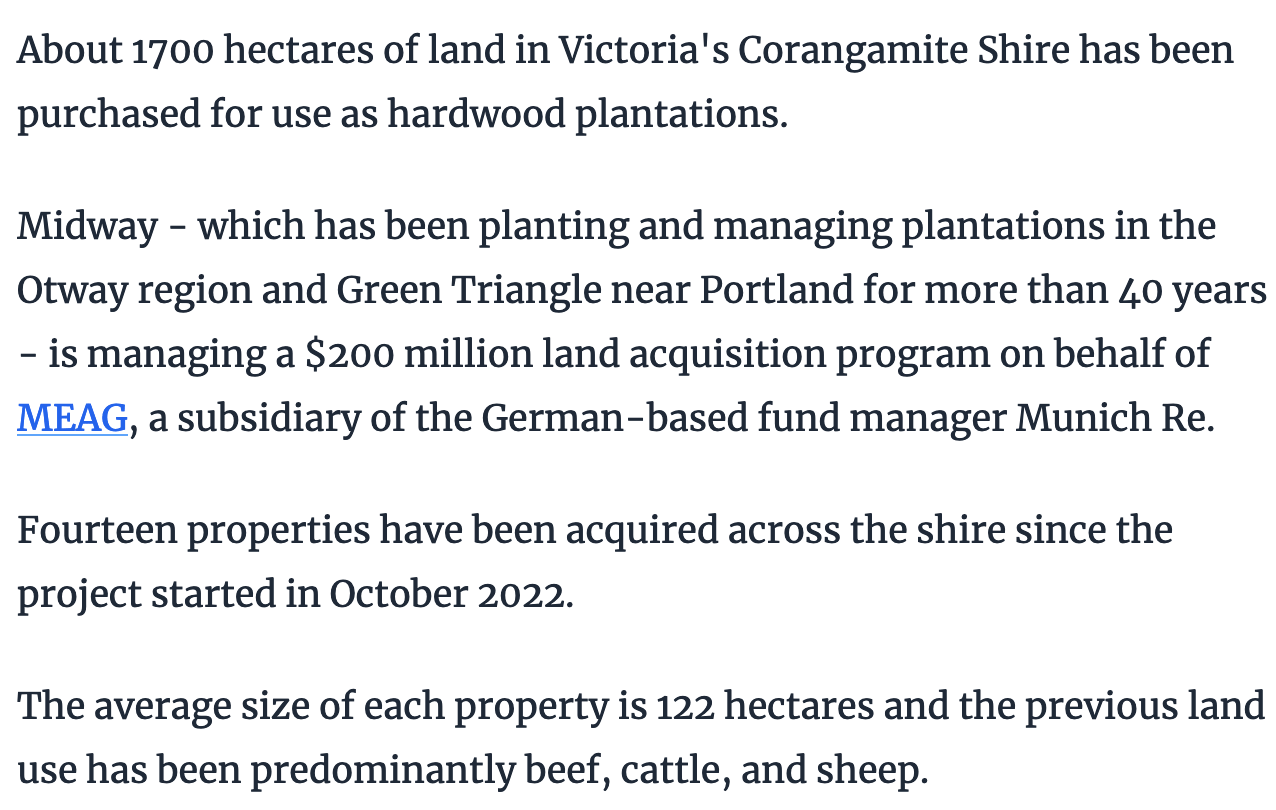Open the MEAG hyperlink
The width and height of the screenshot is (1276, 810).
(73, 419)
